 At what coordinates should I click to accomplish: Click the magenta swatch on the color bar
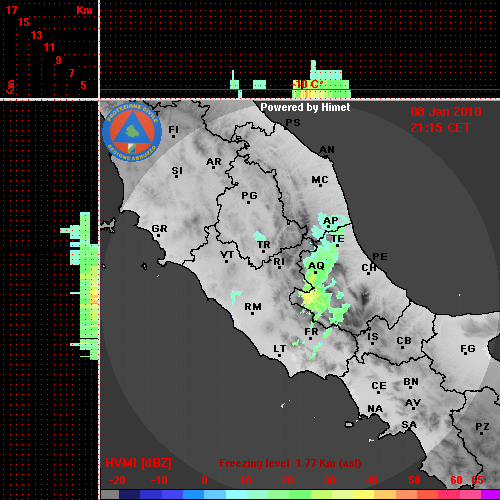[491, 495]
